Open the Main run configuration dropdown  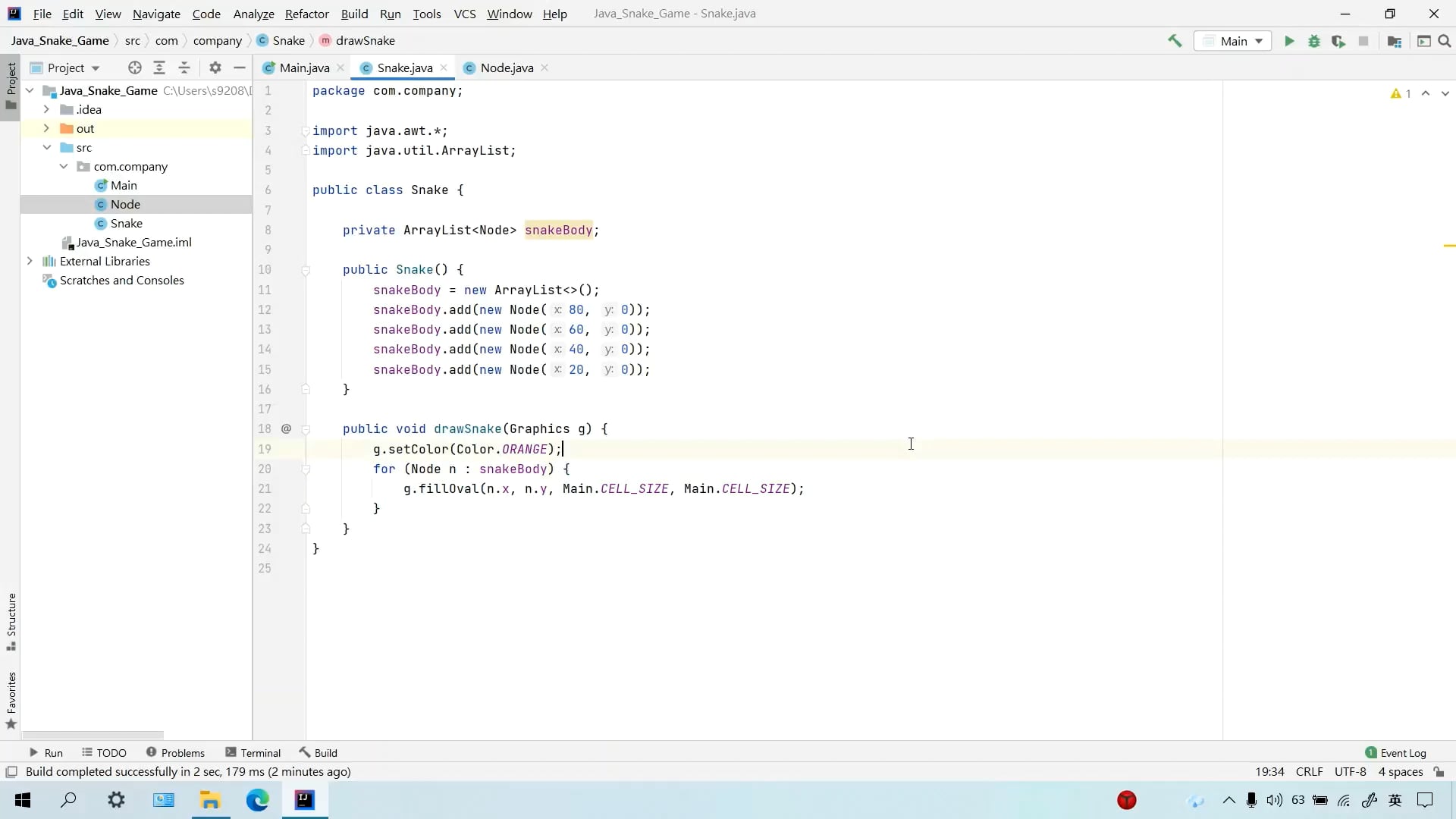pyautogui.click(x=1234, y=41)
